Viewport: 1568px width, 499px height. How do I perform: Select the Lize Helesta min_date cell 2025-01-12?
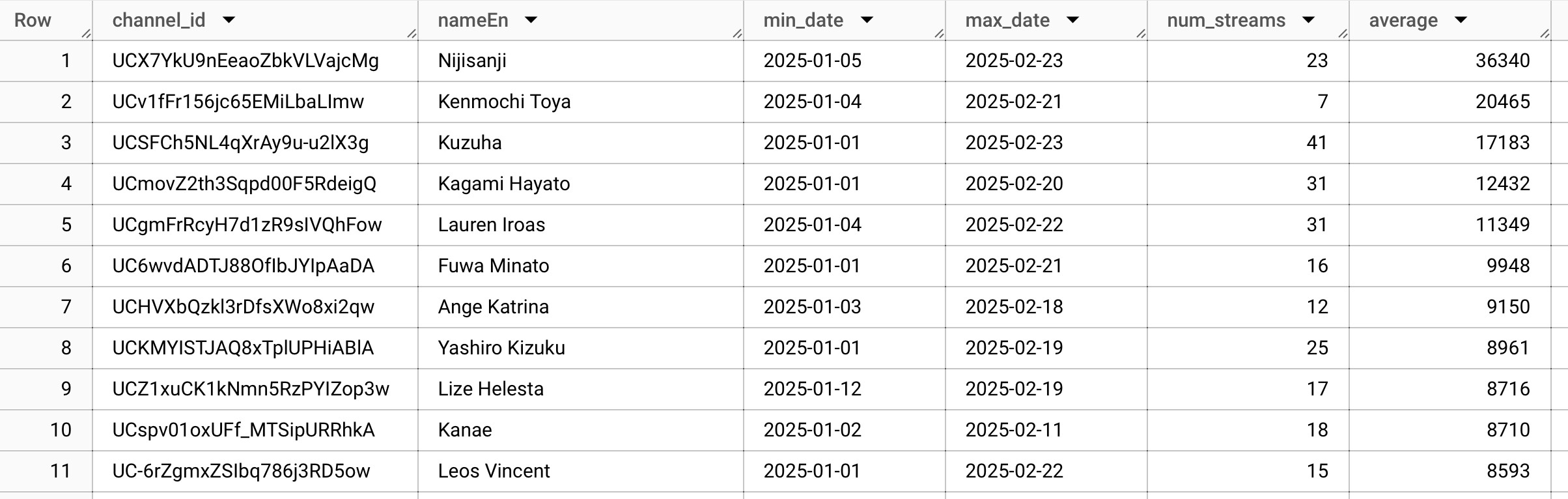coord(844,390)
